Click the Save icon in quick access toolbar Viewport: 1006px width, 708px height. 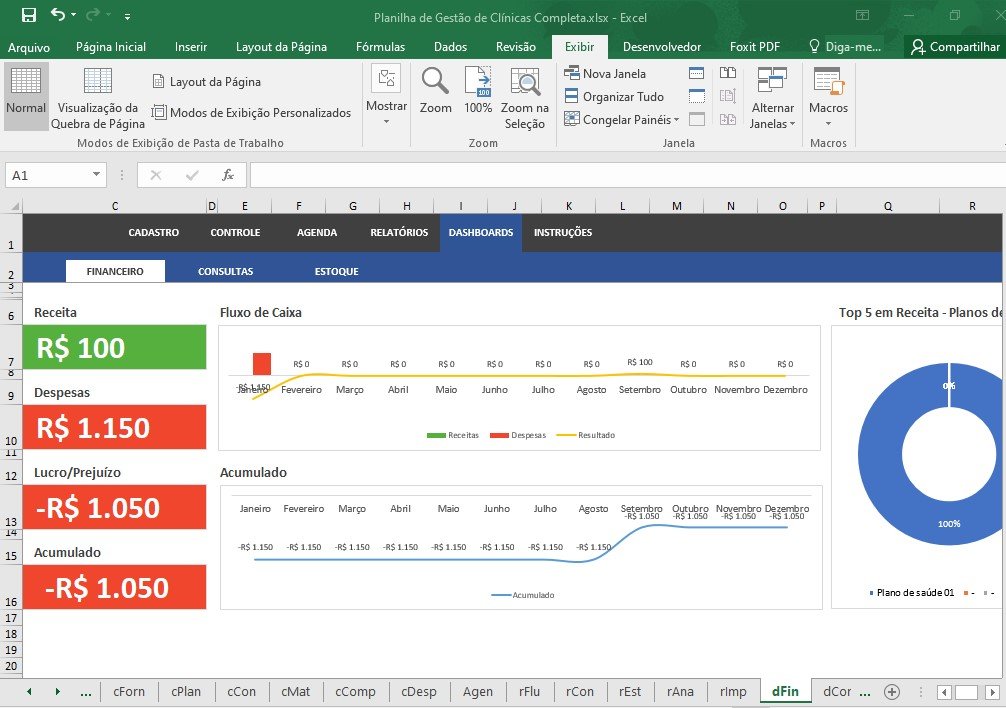click(28, 15)
